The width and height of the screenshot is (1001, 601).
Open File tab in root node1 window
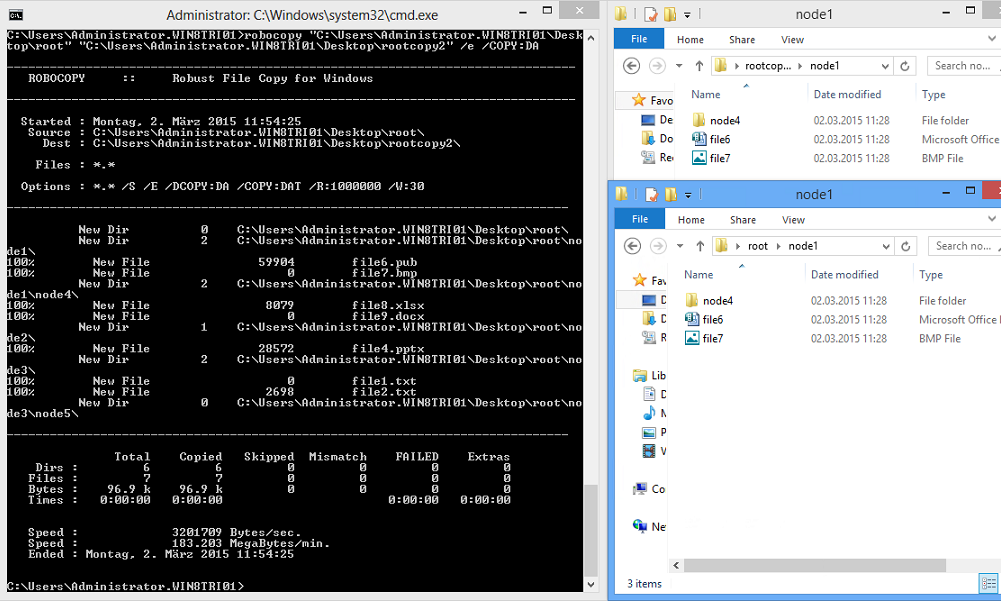pos(640,219)
